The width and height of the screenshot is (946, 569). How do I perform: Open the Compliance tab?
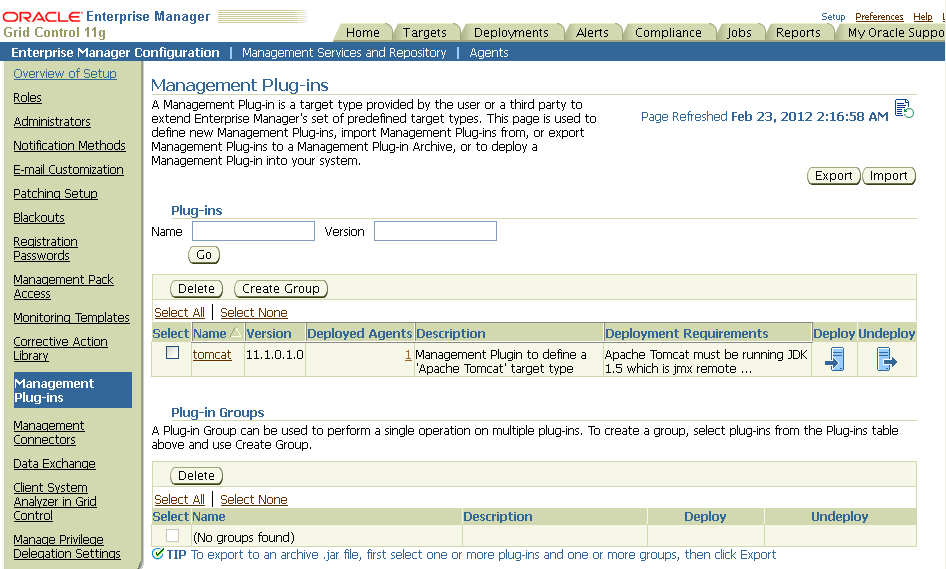coord(668,33)
